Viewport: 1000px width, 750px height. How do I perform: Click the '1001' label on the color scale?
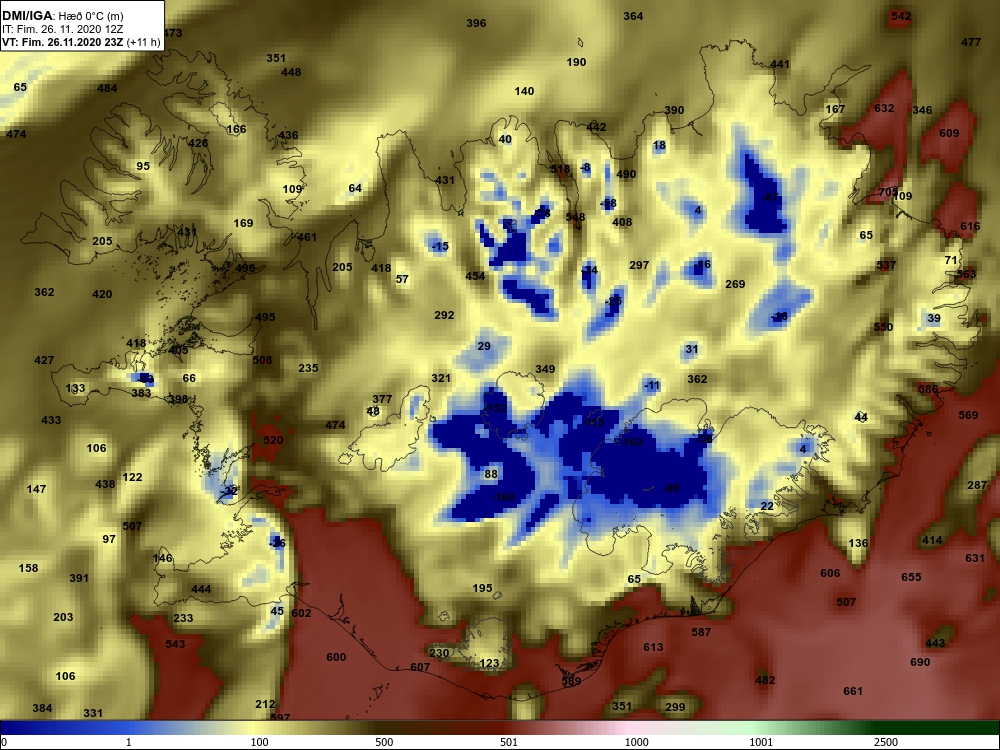(761, 742)
